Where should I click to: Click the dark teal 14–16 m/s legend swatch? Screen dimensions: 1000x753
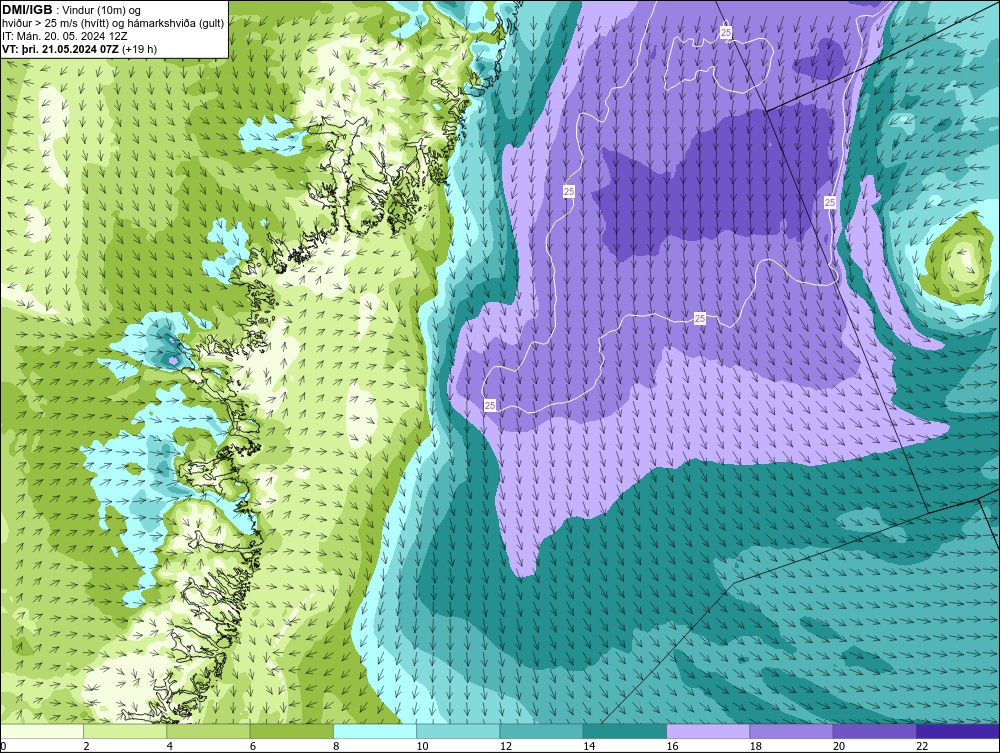(x=625, y=731)
